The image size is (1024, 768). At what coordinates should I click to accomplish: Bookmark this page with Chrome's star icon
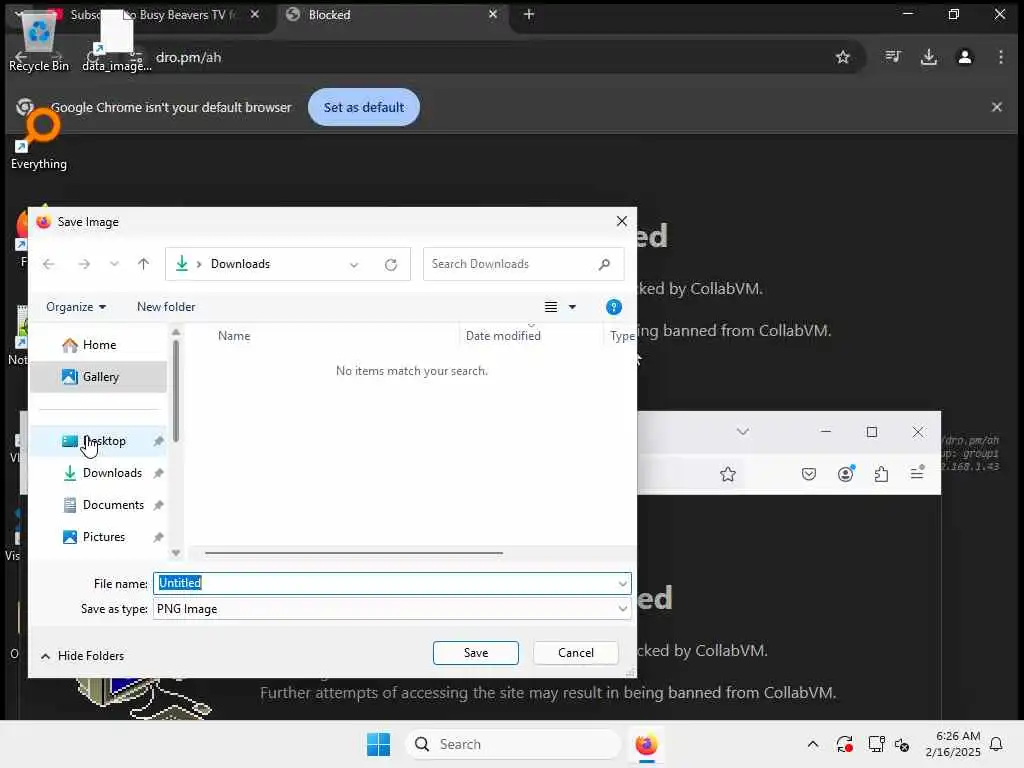842,57
